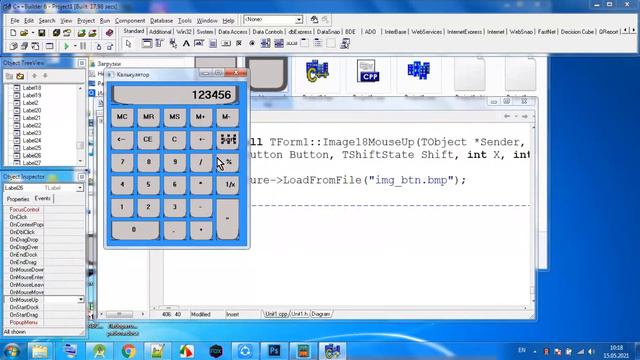The width and height of the screenshot is (640, 360).
Task: Switch to the Data Access palette tab
Action: [x=232, y=31]
